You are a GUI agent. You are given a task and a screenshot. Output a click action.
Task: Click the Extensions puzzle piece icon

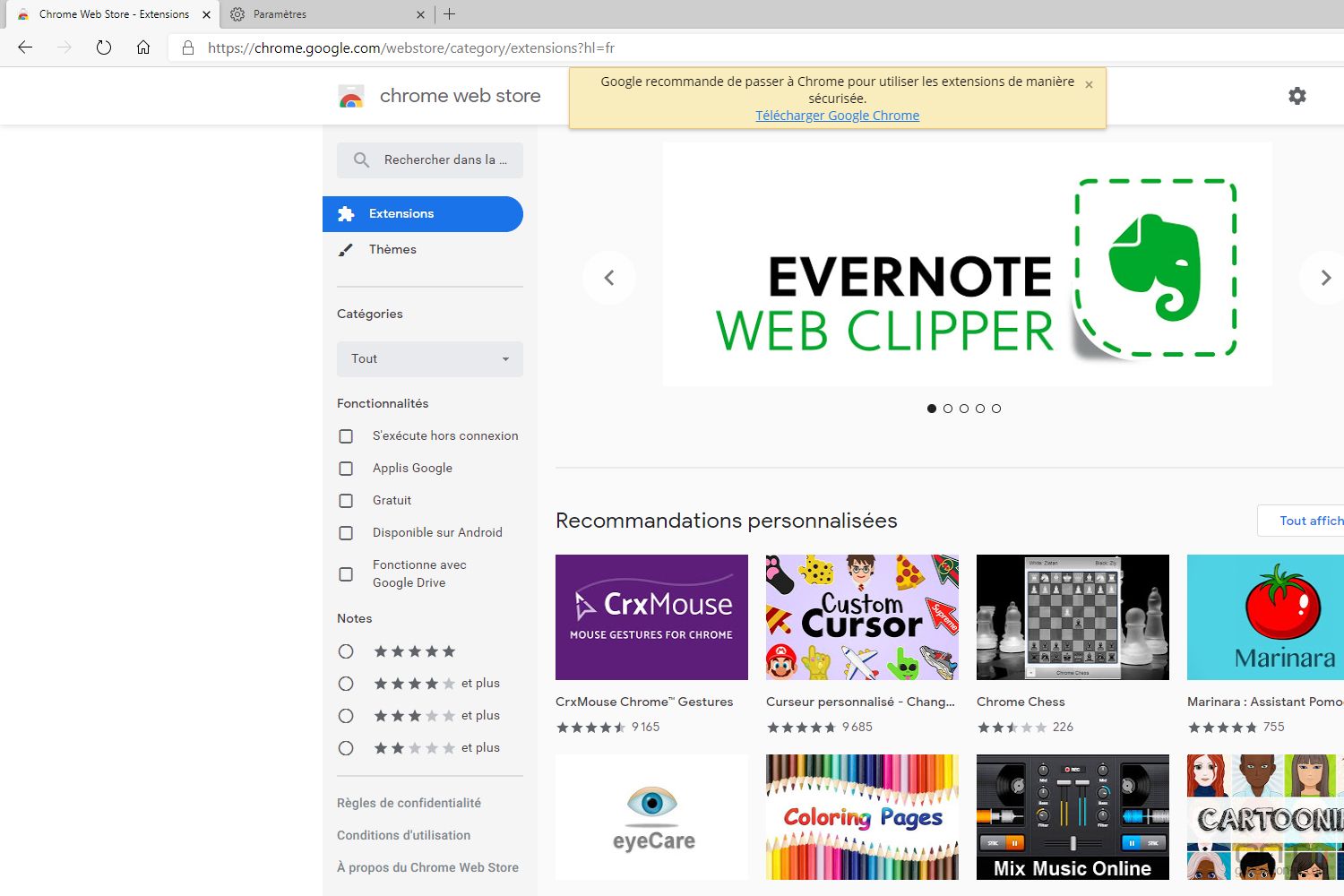(346, 213)
